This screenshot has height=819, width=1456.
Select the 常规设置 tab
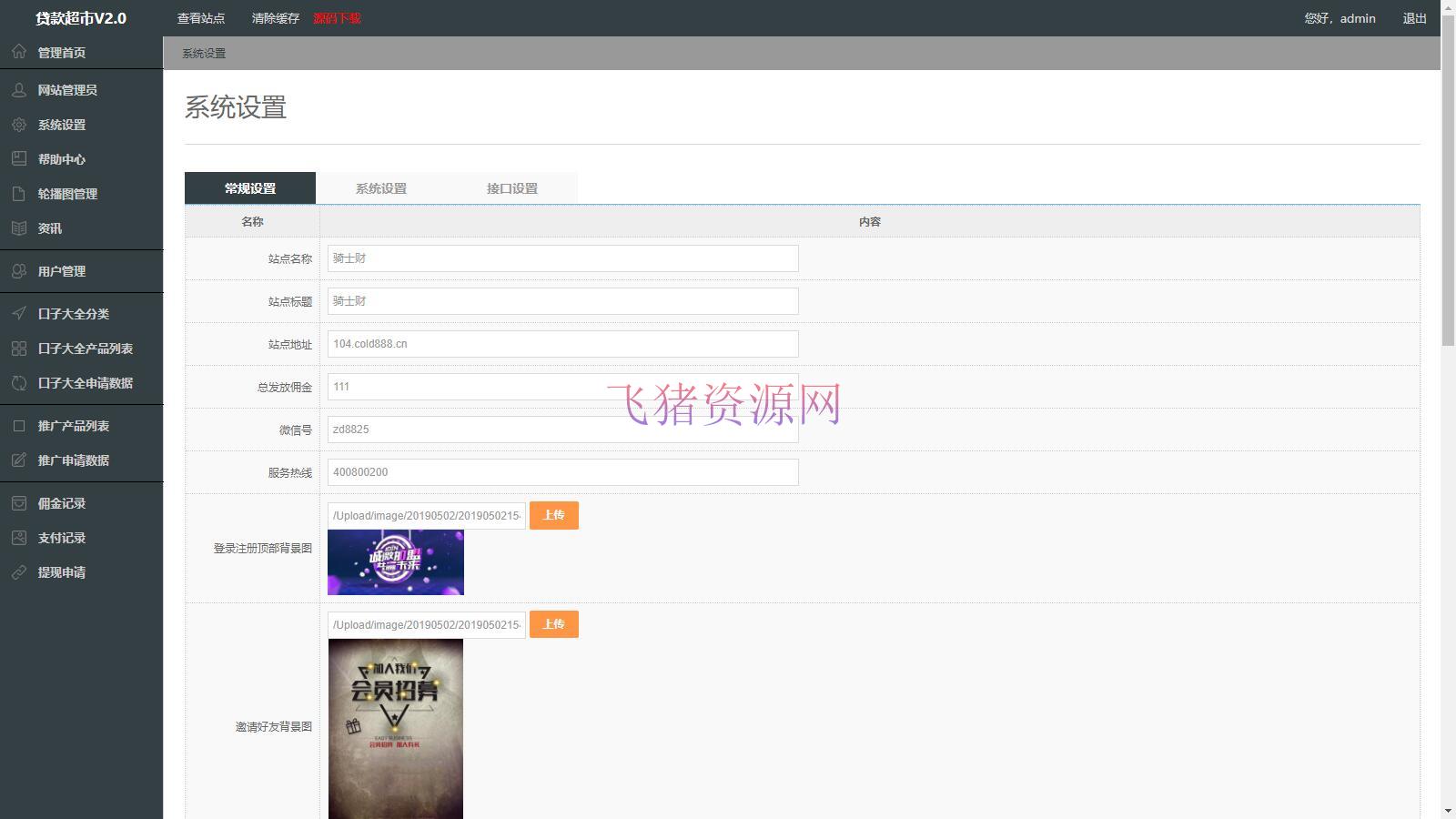(248, 188)
